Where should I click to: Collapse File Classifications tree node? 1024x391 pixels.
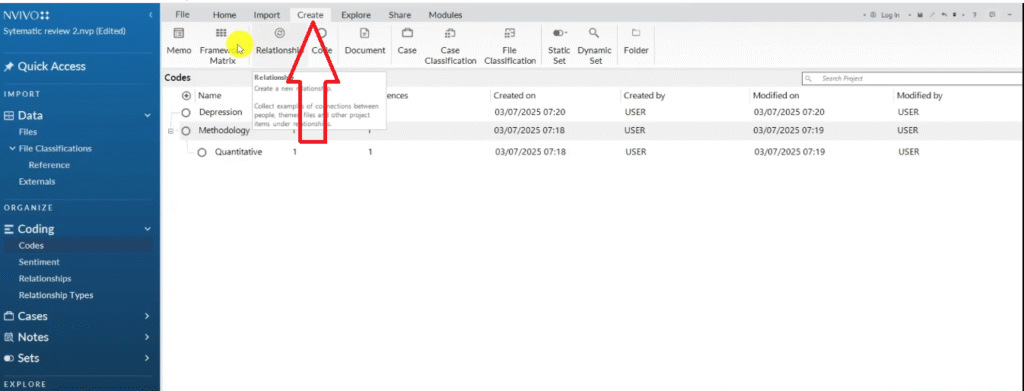coord(12,148)
